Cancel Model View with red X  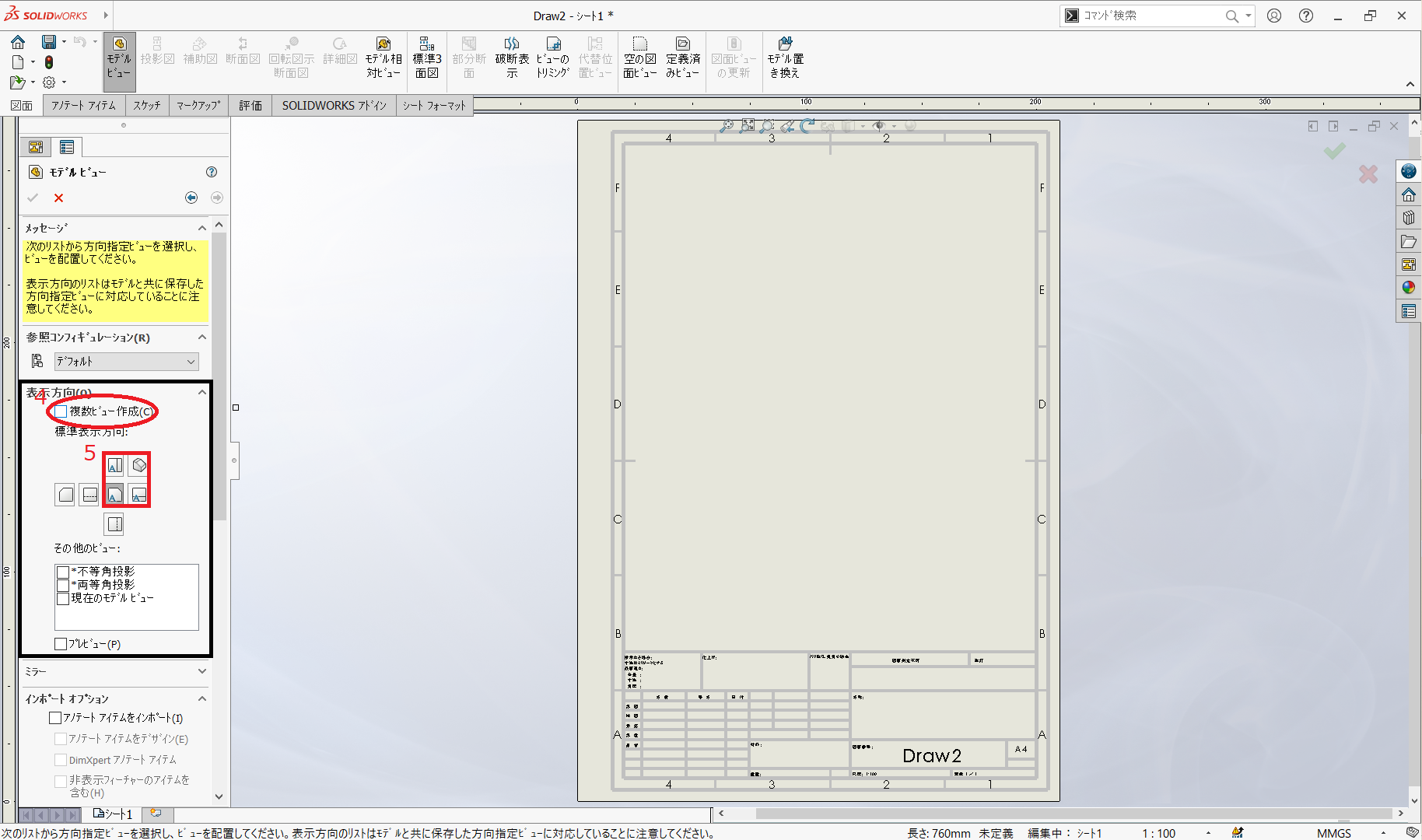coord(58,198)
